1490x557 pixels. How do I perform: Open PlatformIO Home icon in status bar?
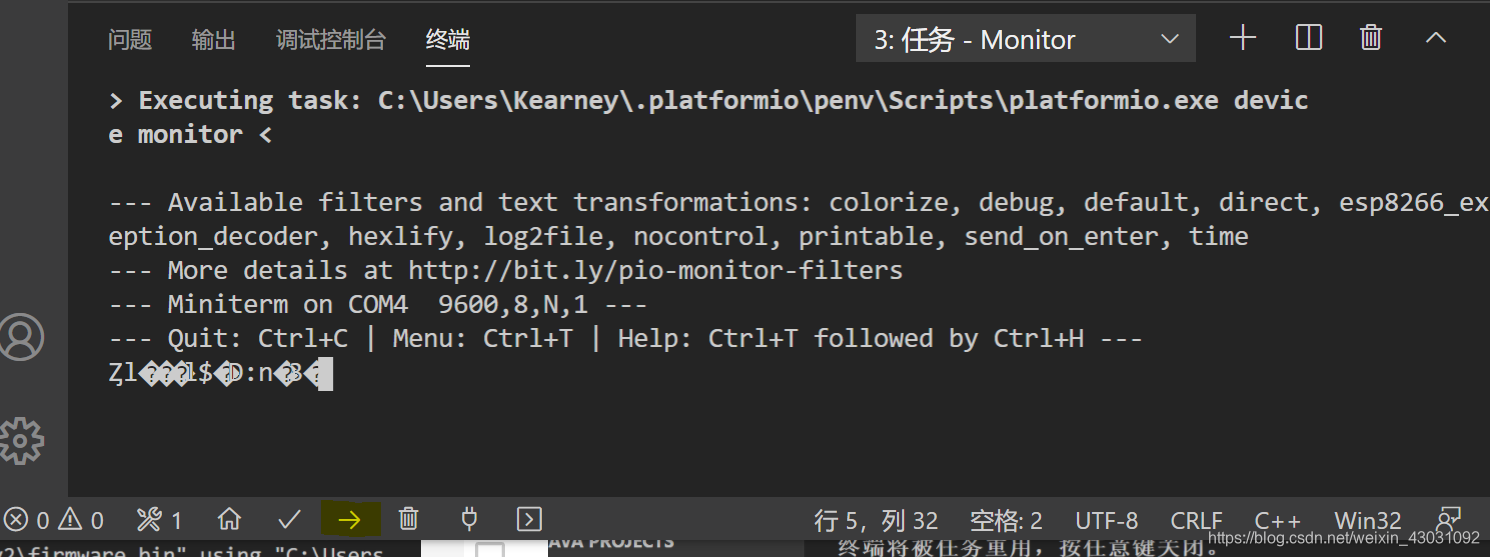[x=229, y=519]
